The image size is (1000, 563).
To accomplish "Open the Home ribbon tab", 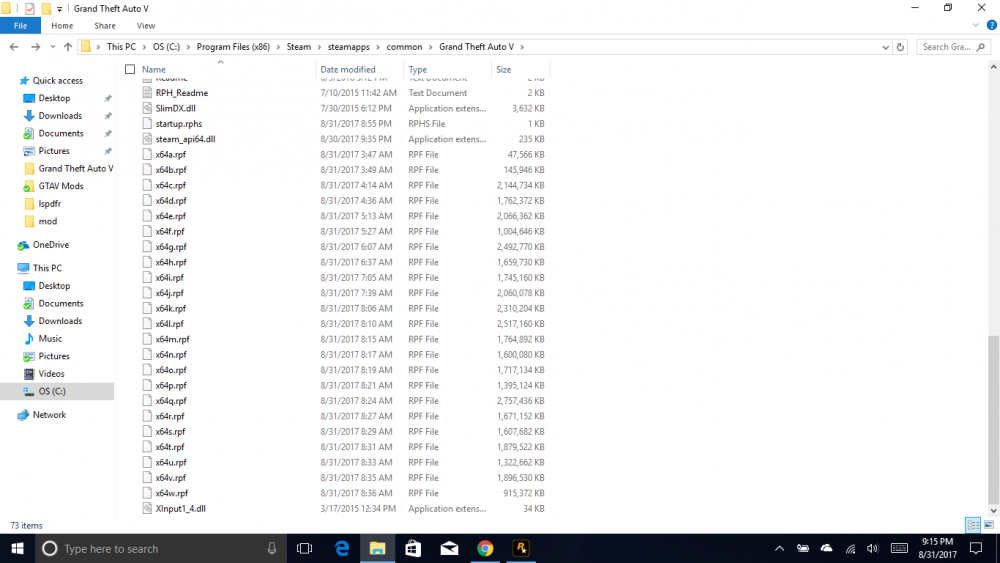I will click(x=62, y=26).
